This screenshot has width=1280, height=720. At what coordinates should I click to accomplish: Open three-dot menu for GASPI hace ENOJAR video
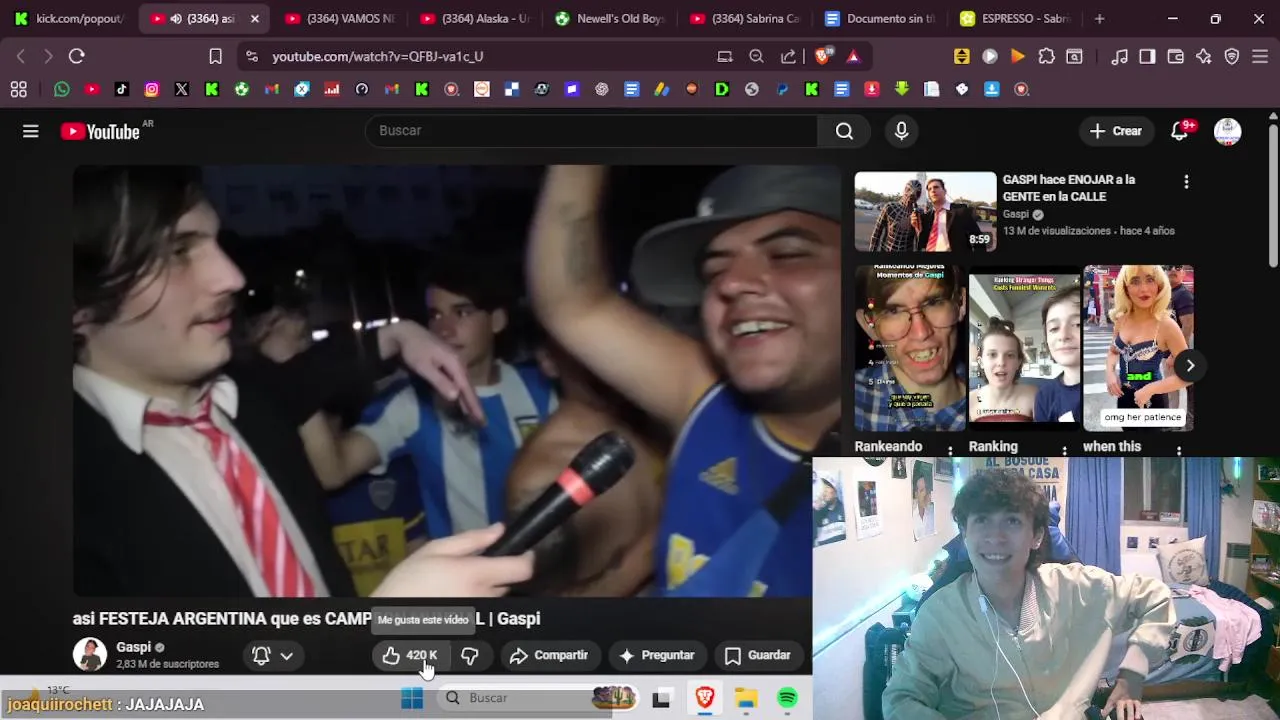(1186, 182)
